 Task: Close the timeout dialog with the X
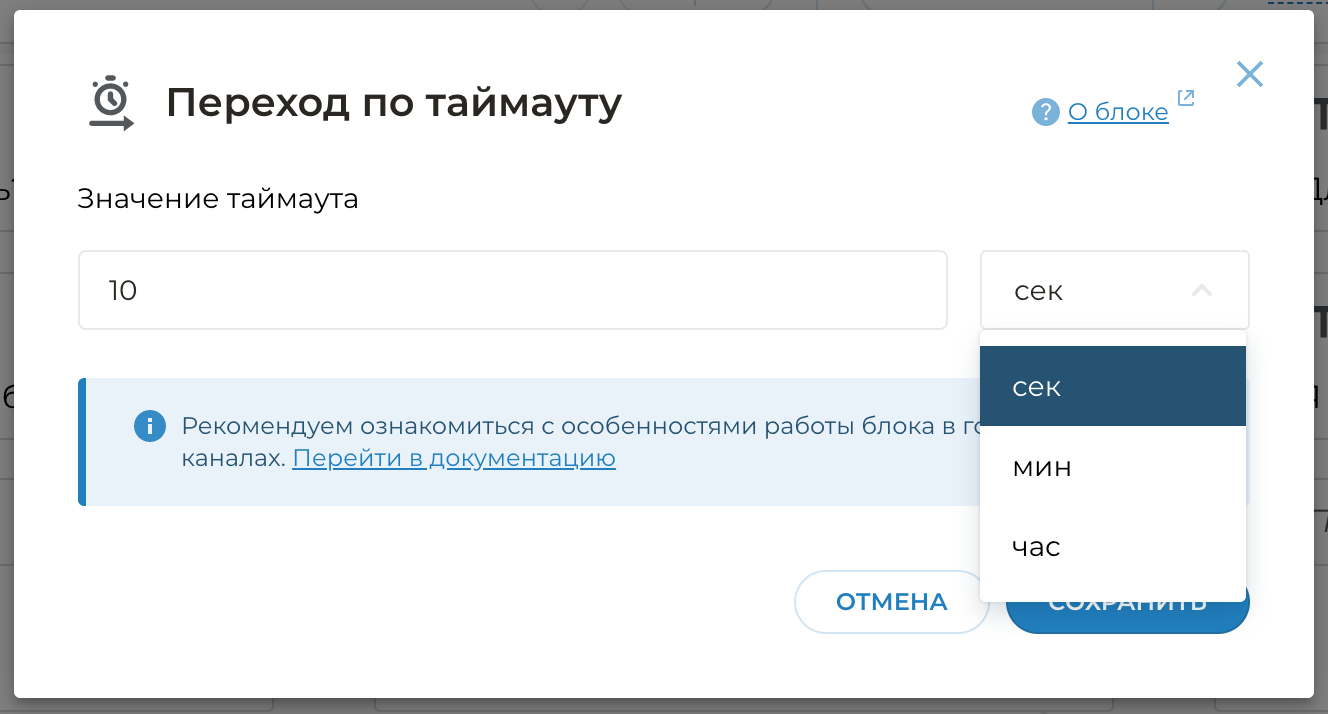tap(1250, 74)
